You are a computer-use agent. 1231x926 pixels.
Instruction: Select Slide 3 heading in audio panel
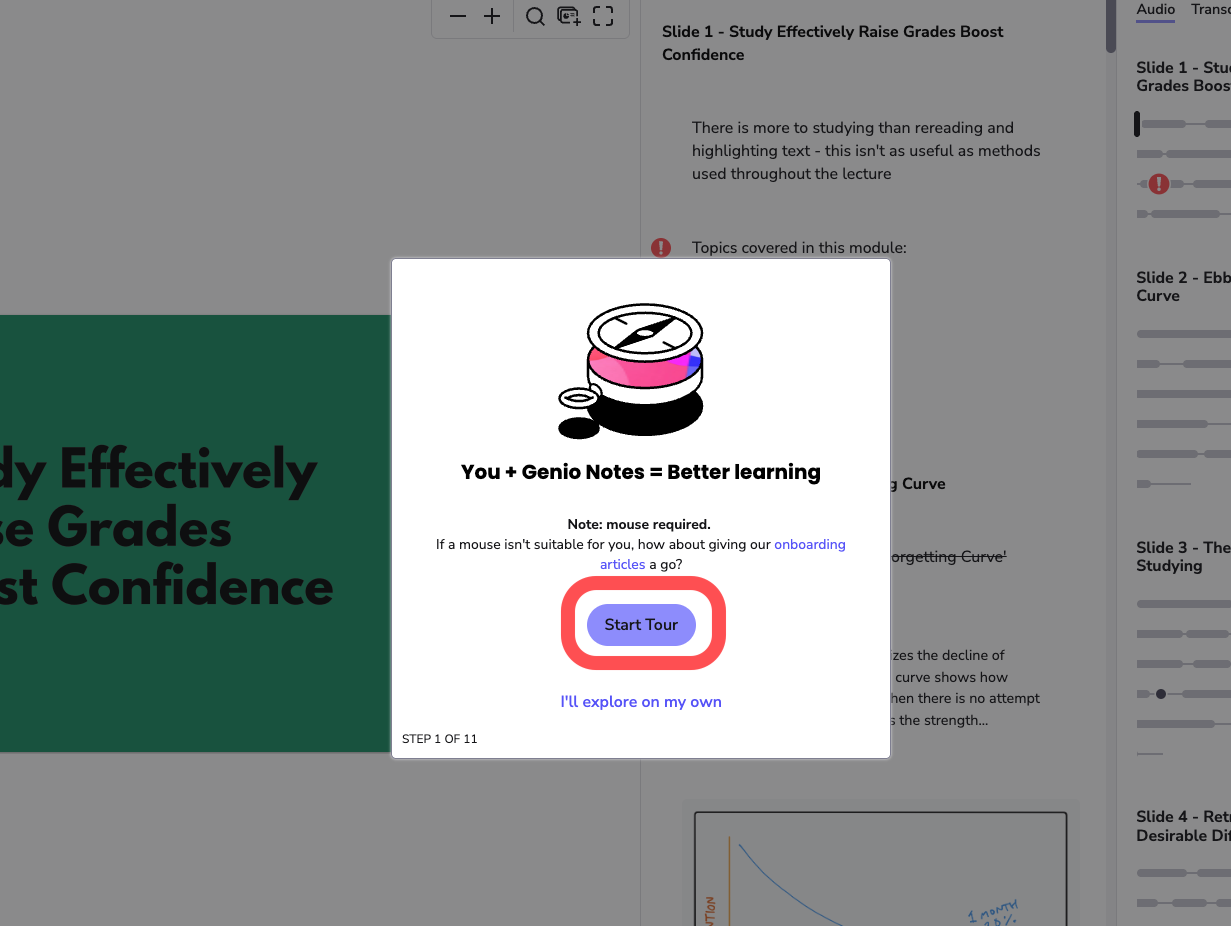[1183, 557]
